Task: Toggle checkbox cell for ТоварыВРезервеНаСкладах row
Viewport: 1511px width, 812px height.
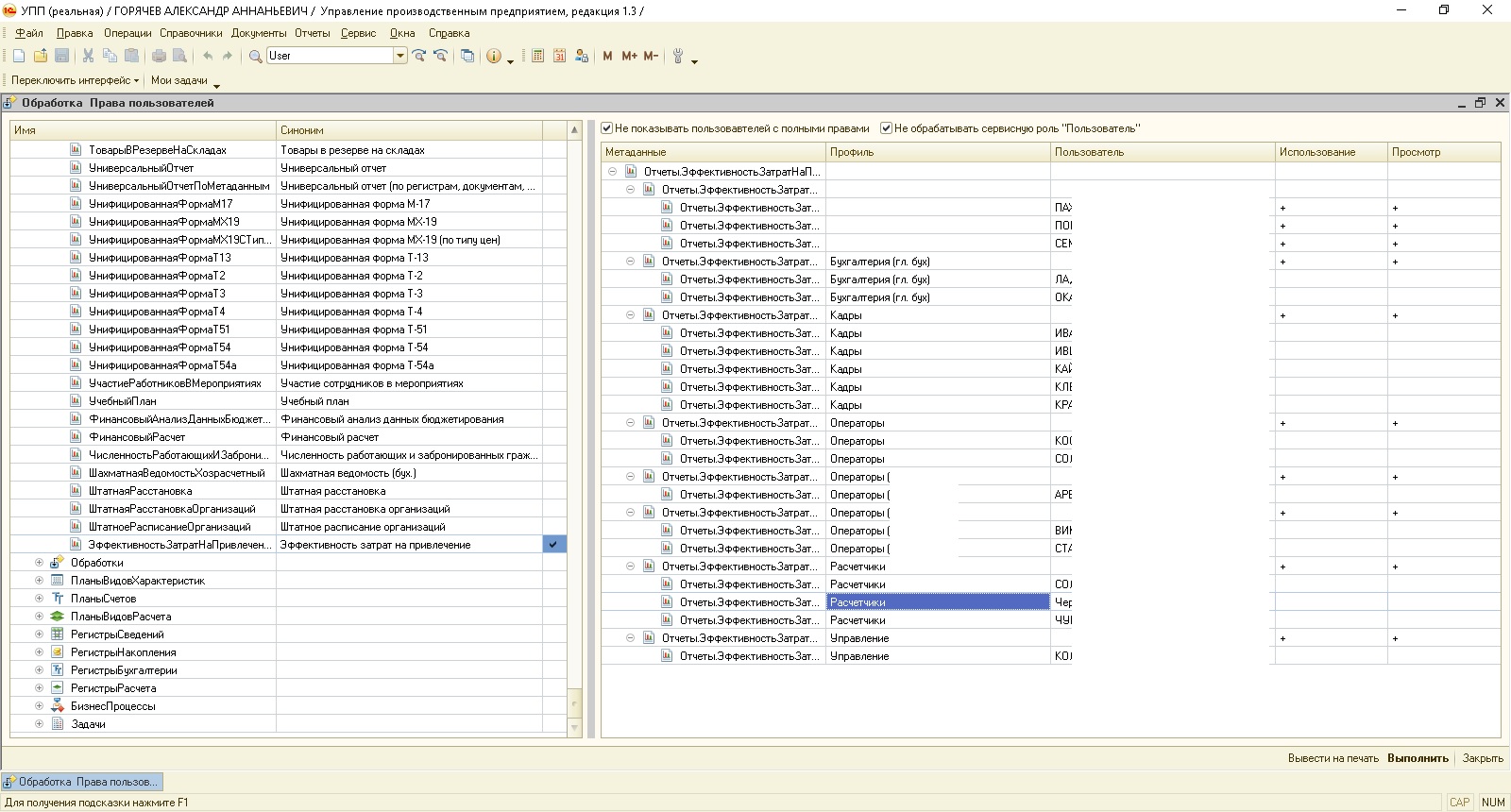Action: [555, 150]
